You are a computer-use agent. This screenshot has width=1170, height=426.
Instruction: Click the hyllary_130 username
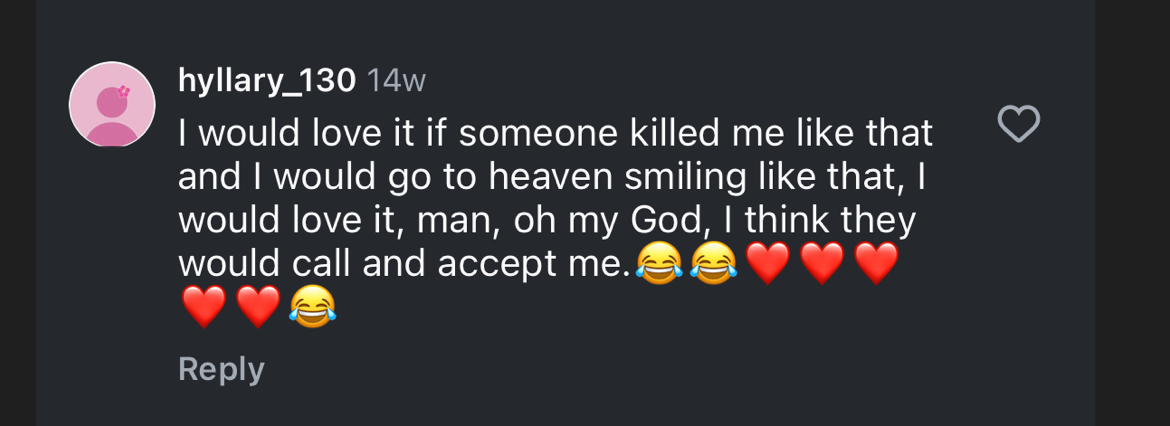(x=266, y=81)
